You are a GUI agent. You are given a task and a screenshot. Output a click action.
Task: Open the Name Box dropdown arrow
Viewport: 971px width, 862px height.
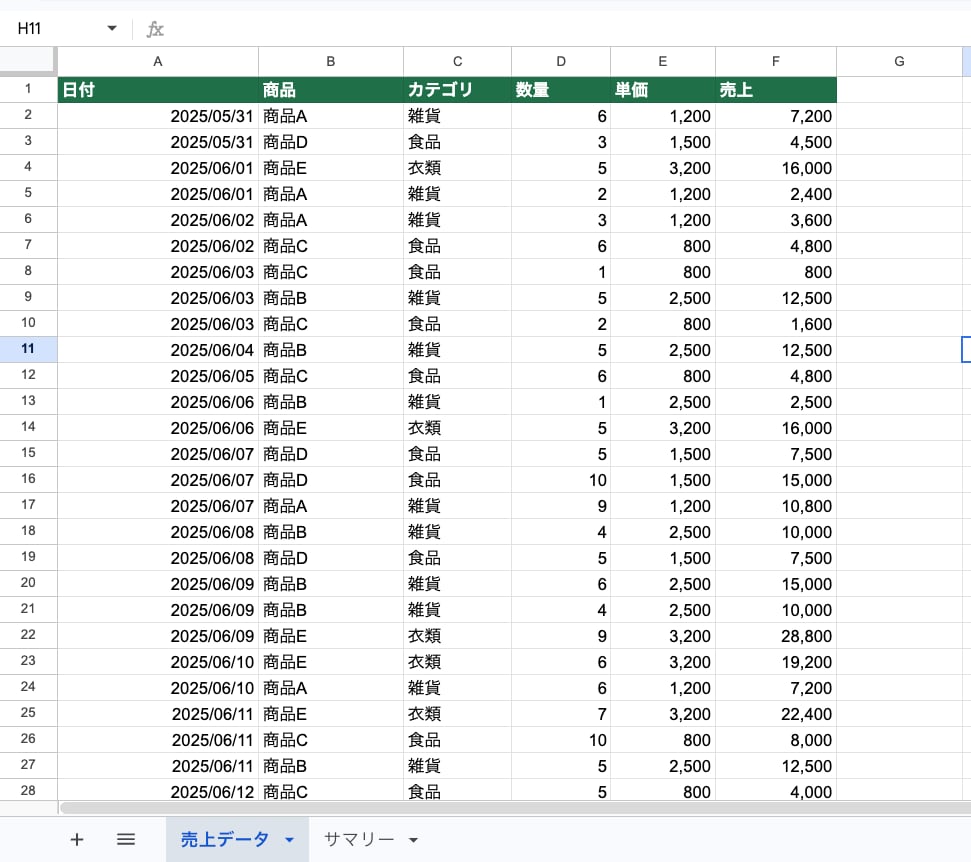click(x=112, y=28)
